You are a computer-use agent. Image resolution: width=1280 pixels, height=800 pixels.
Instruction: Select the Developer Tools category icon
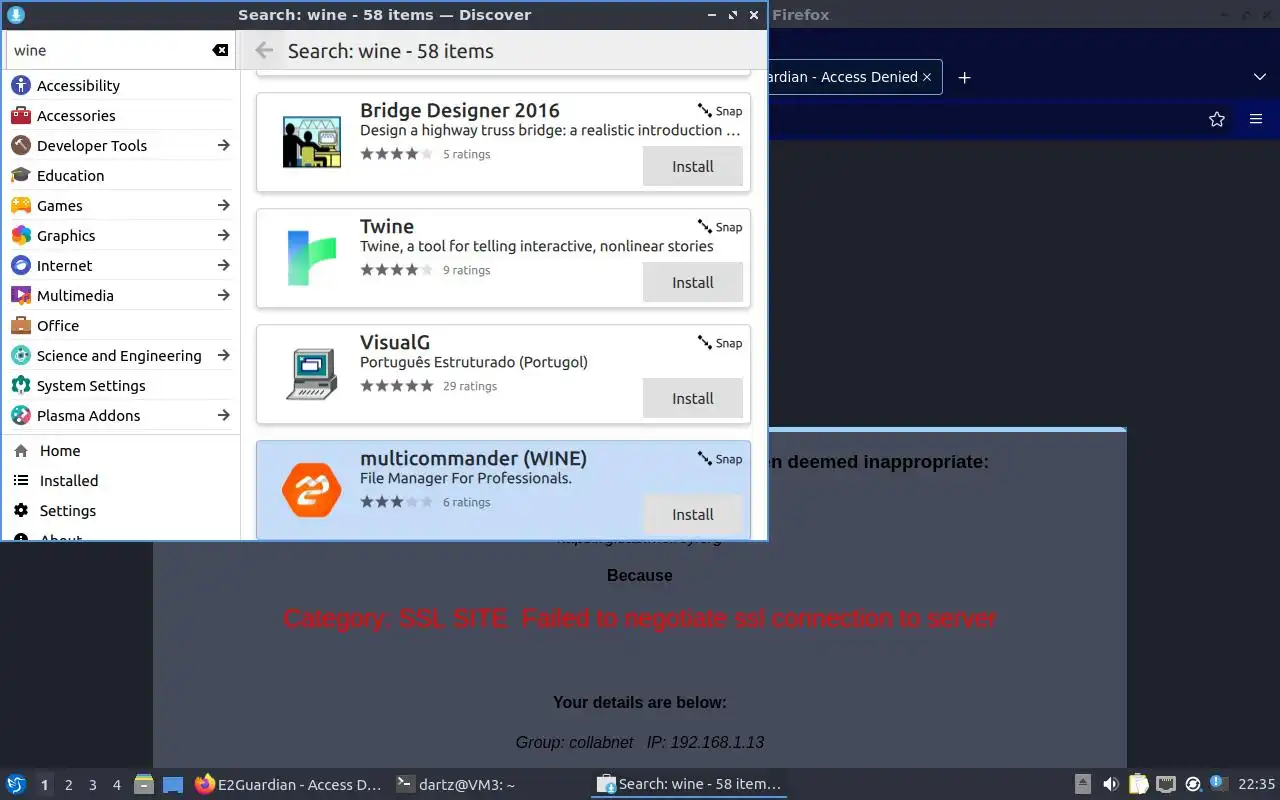click(21, 146)
